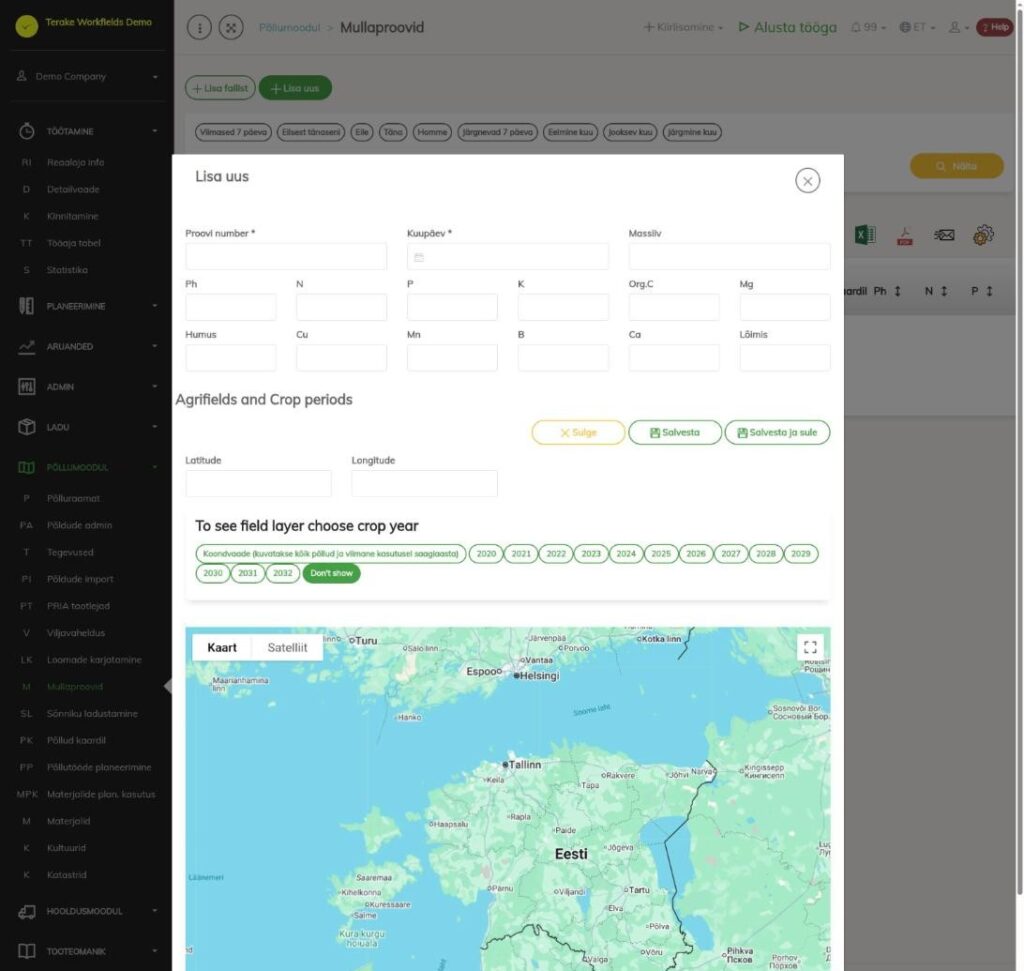Click the page vertical scrollbar
1024x971 pixels.
pos(1019,451)
